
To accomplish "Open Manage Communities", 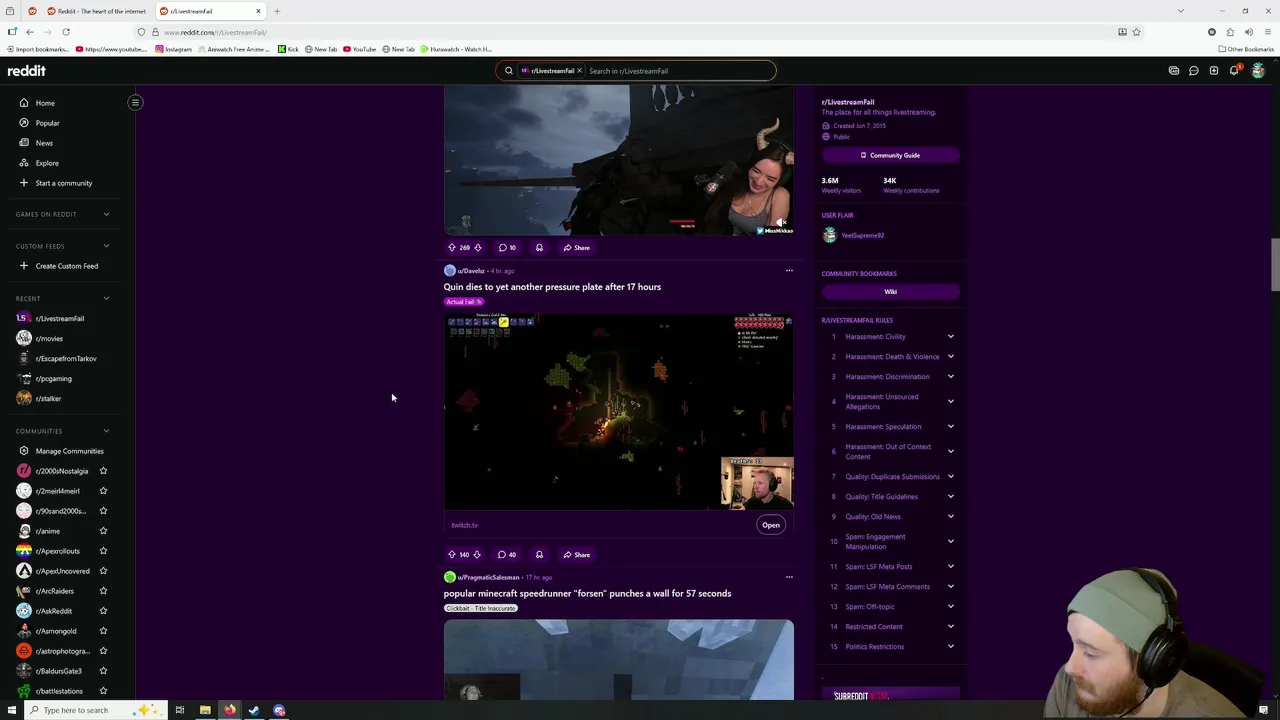I will pyautogui.click(x=68, y=451).
